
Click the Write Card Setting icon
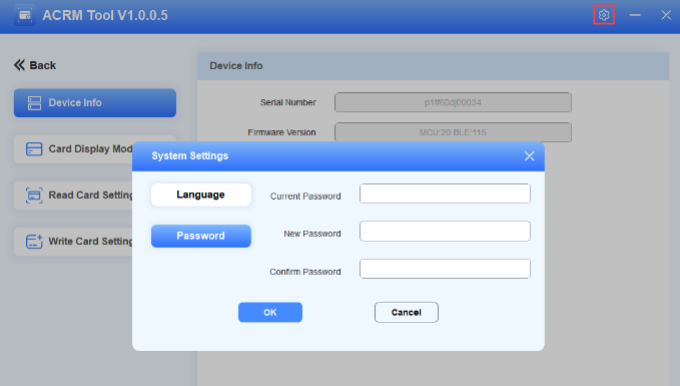(x=34, y=241)
